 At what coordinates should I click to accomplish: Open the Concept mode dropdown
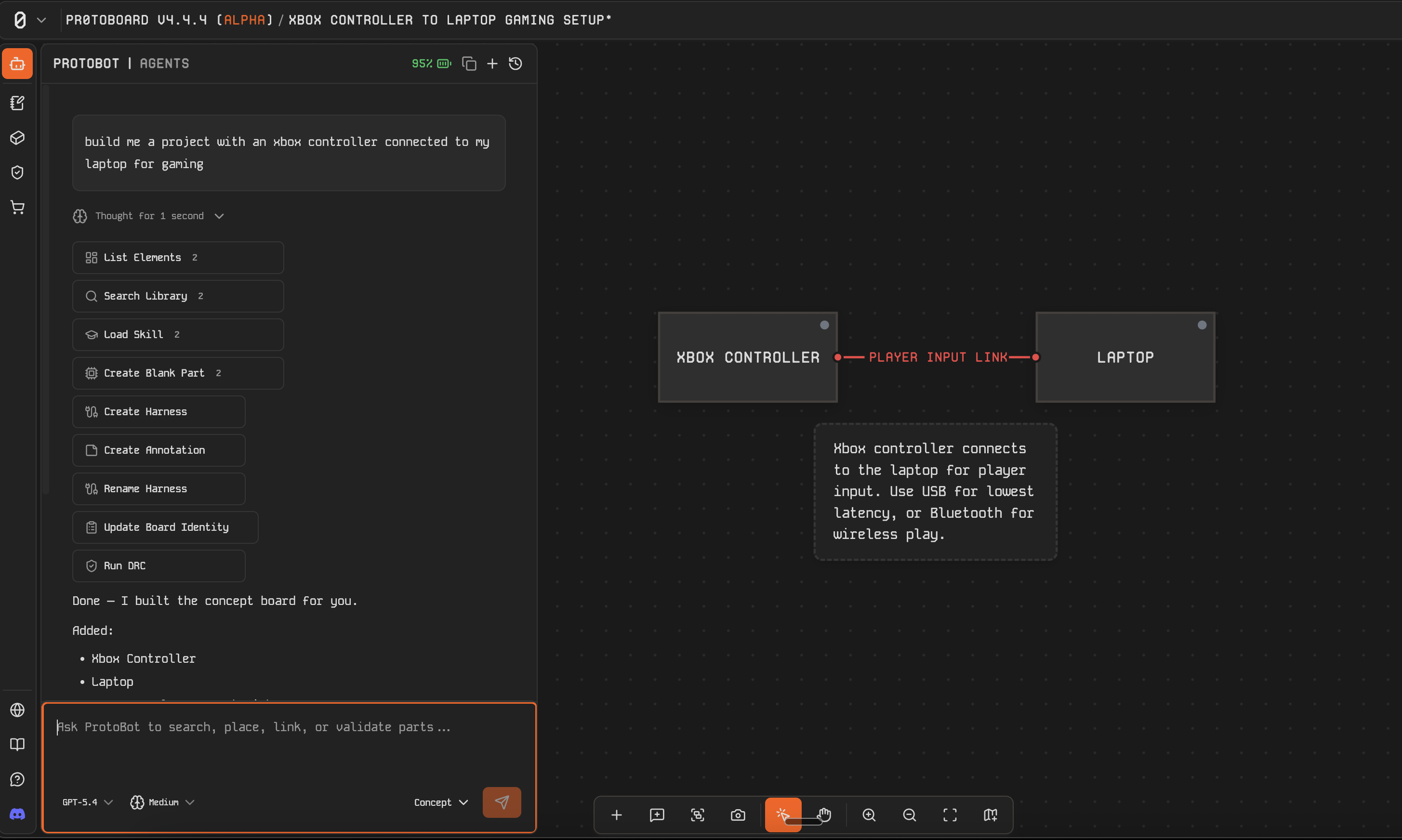point(441,802)
